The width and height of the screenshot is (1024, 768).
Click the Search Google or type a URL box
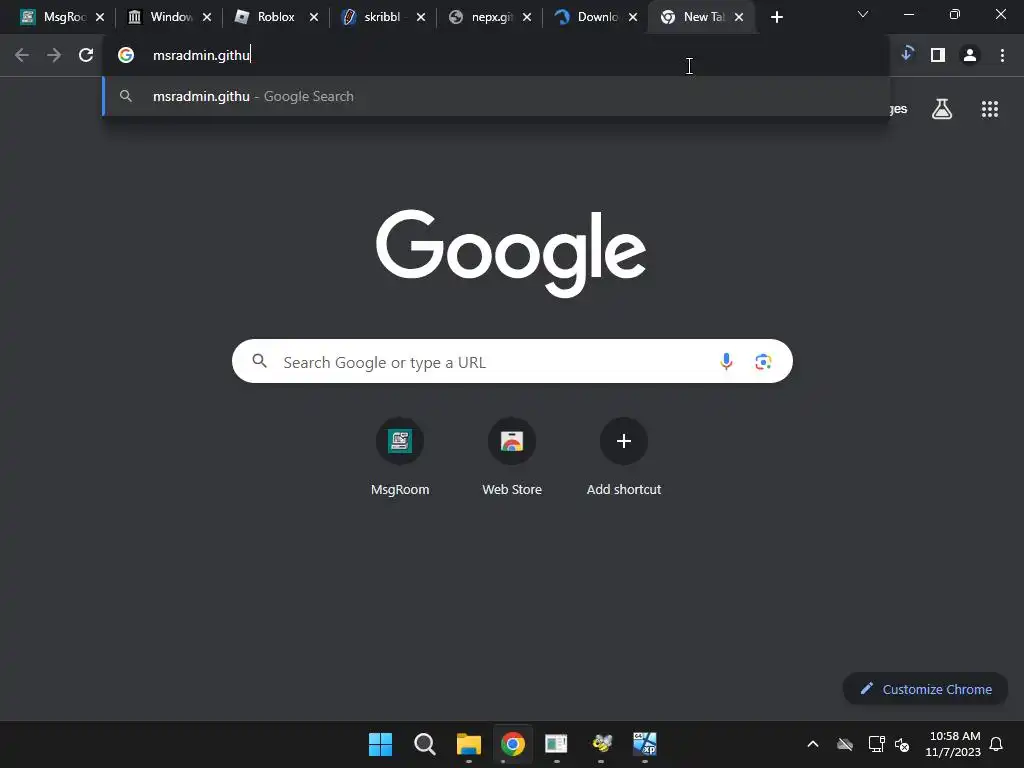[x=512, y=361]
